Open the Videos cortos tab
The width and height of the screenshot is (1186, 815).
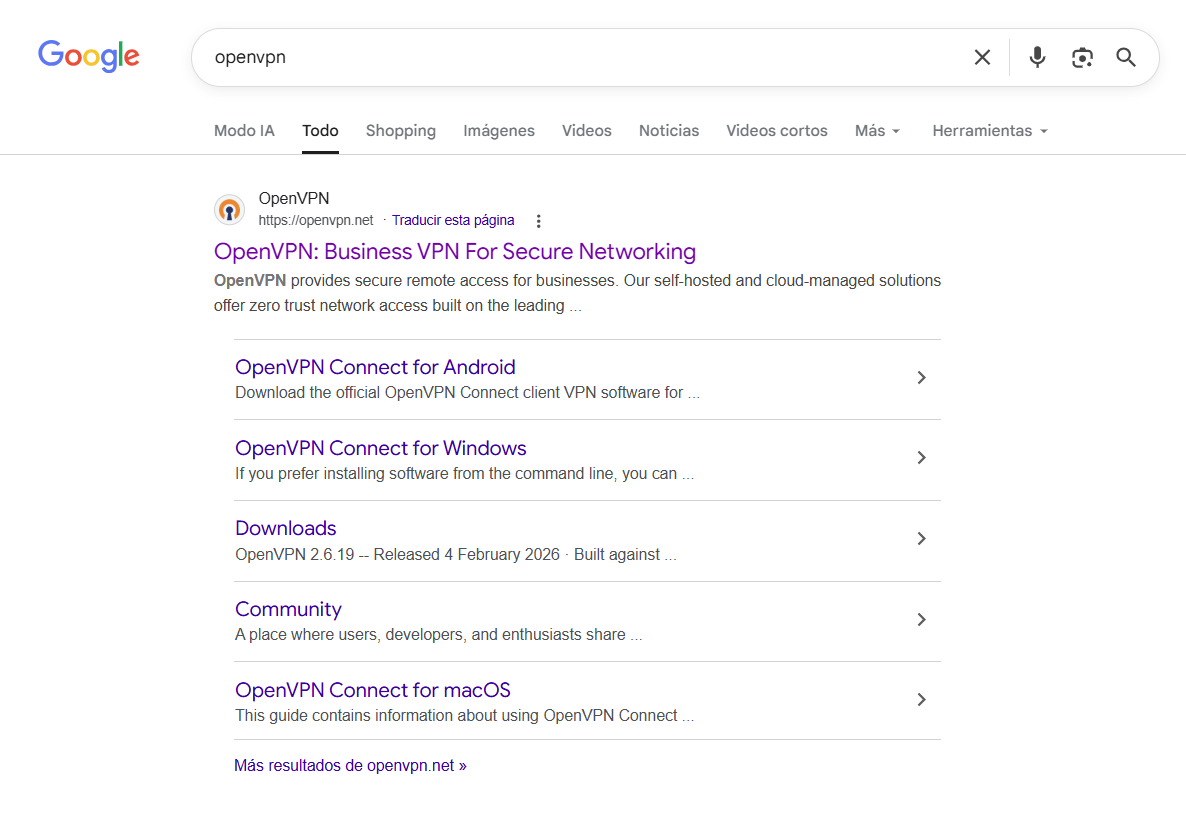click(x=776, y=131)
